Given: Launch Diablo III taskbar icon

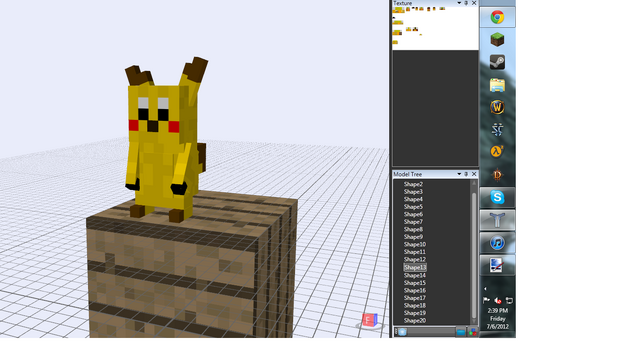Looking at the screenshot, I should click(497, 175).
